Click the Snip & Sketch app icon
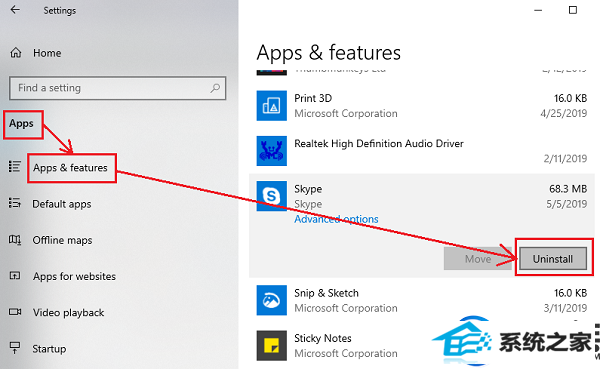 click(271, 300)
